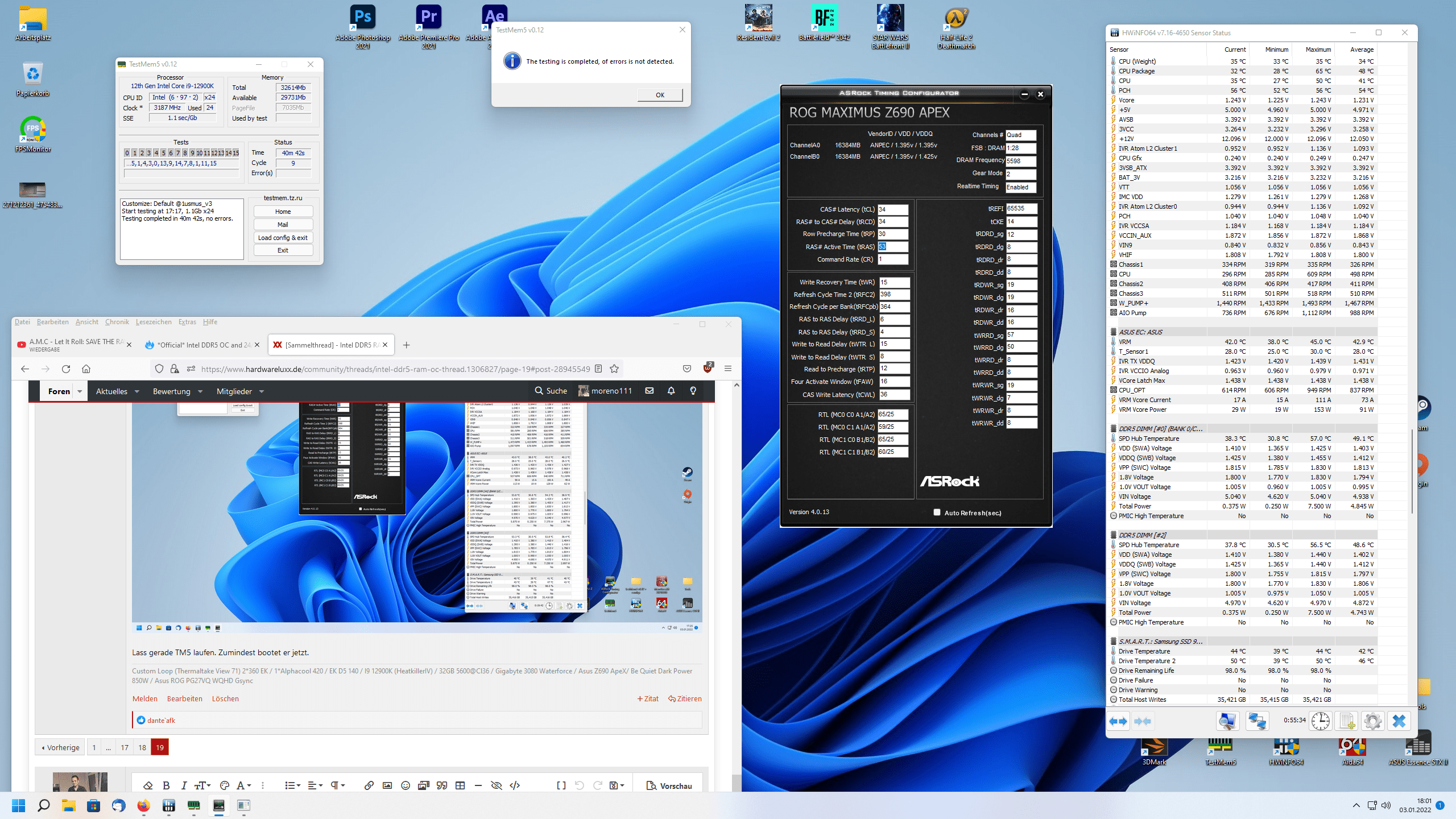Viewport: 1456px width, 819px height.
Task: Click the code insert icon in editor
Action: (515, 785)
